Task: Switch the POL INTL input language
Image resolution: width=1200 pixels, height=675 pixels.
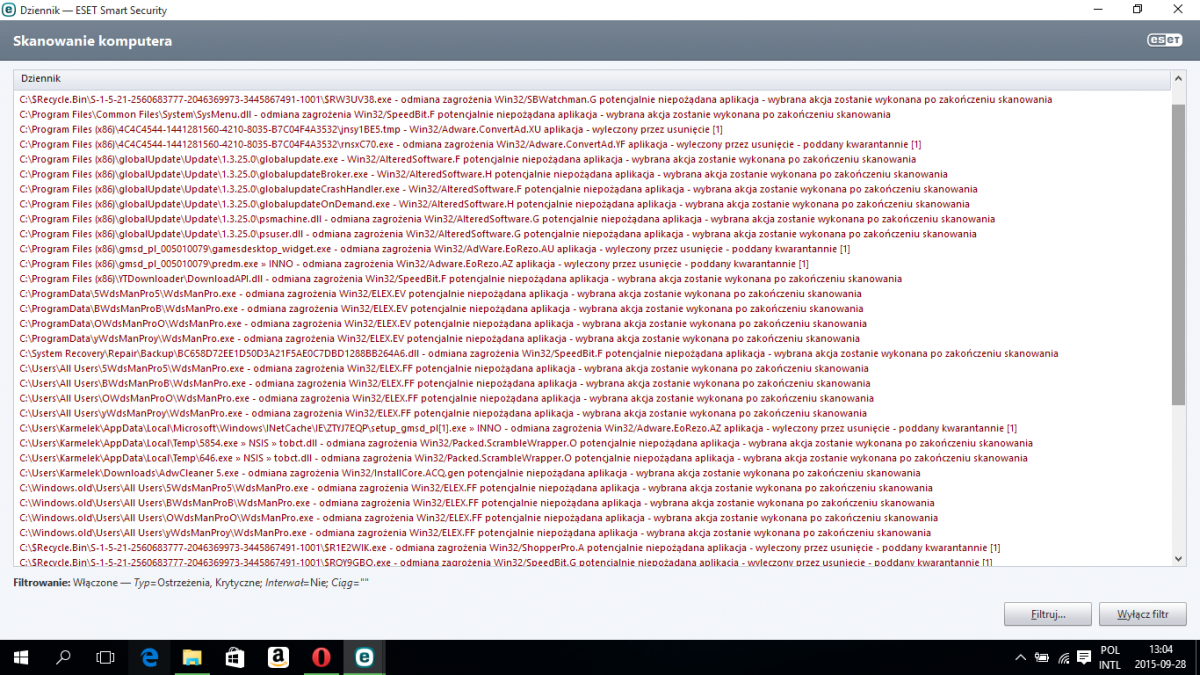Action: tap(1110, 657)
